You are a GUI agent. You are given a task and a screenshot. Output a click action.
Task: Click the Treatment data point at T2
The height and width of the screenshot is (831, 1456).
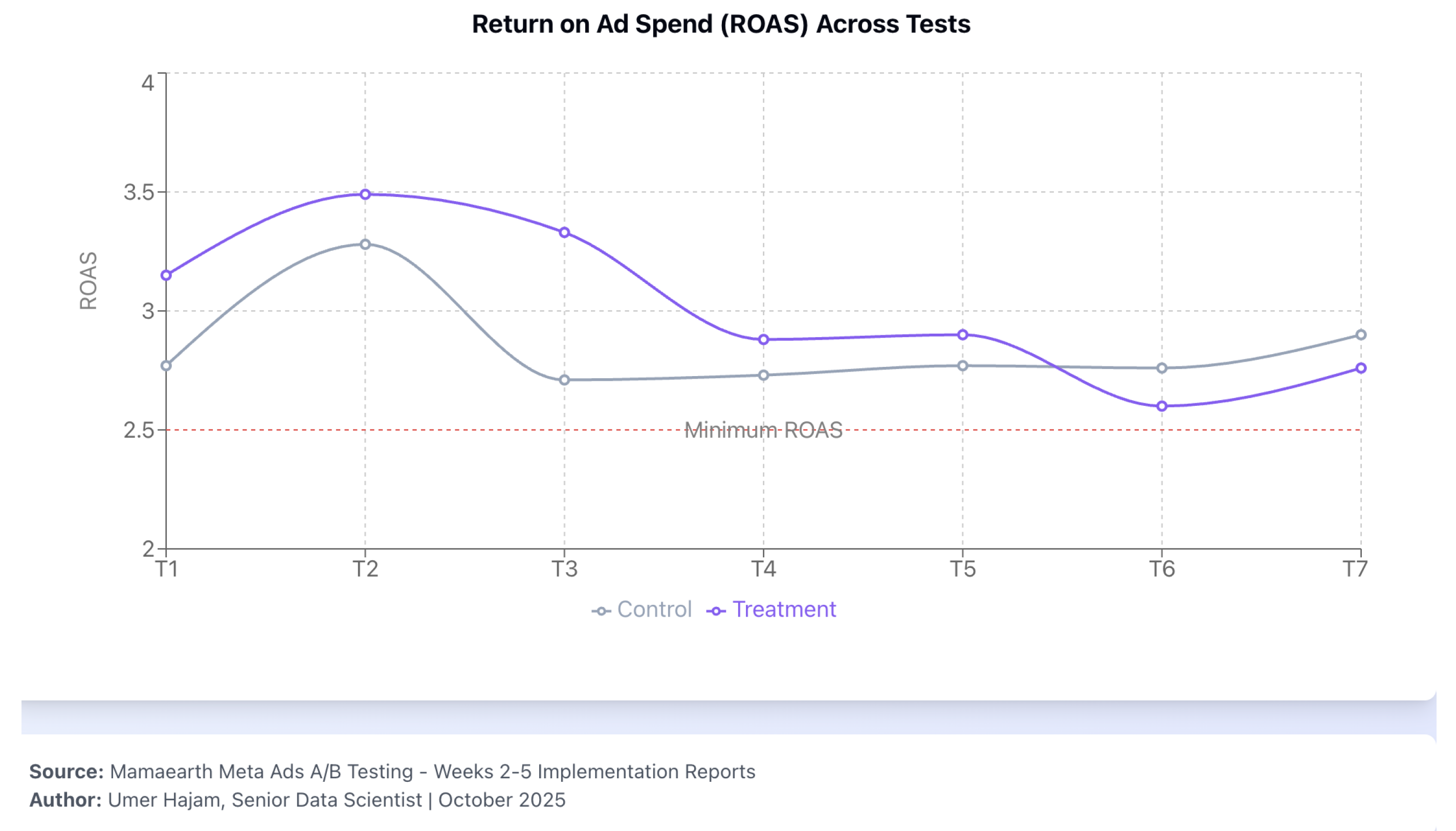(x=365, y=194)
